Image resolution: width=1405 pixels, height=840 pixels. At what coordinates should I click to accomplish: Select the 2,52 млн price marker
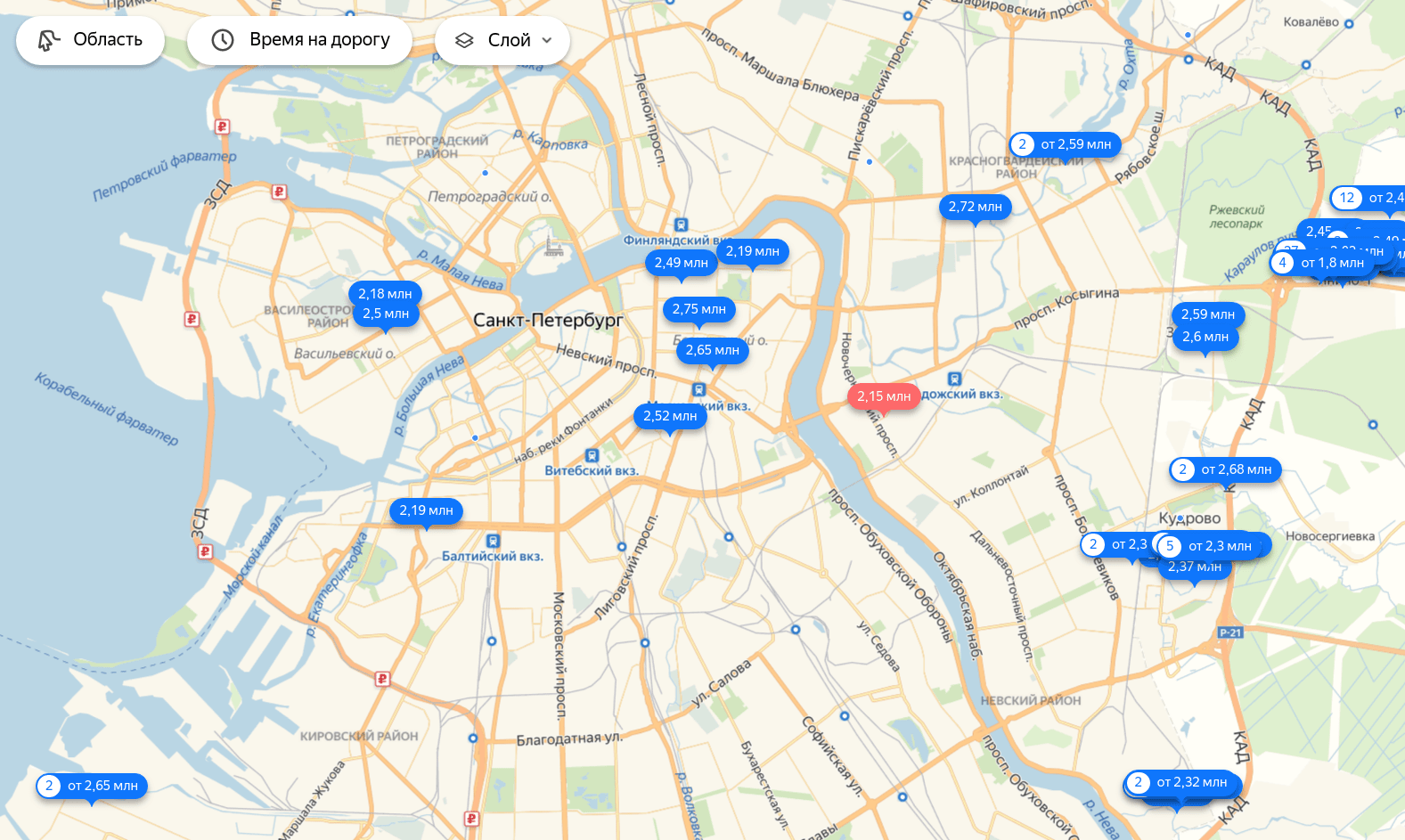tap(670, 416)
